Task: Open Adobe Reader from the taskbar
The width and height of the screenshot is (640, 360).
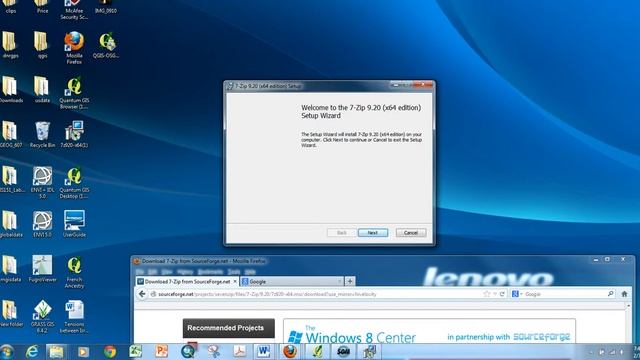Action: [239, 351]
